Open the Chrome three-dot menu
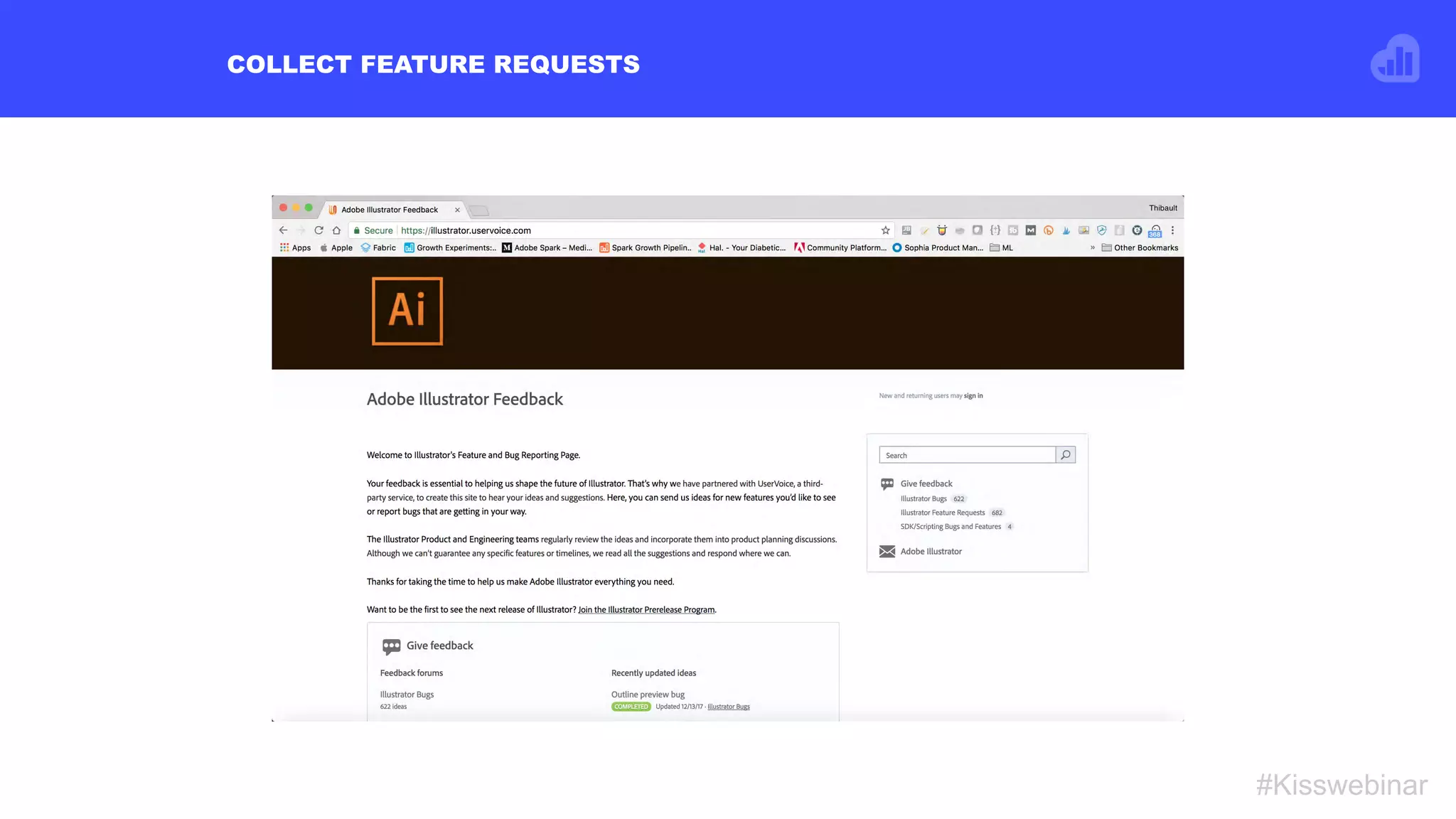1456x819 pixels. pos(1172,230)
